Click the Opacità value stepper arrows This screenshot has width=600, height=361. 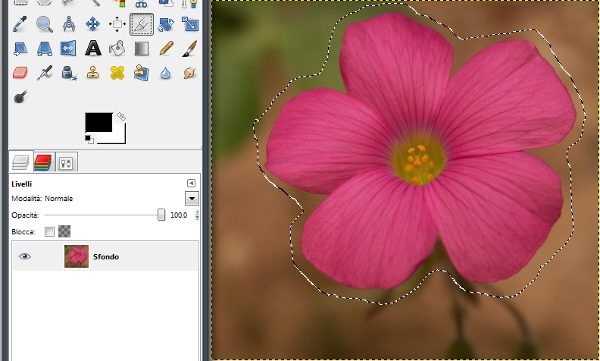197,215
